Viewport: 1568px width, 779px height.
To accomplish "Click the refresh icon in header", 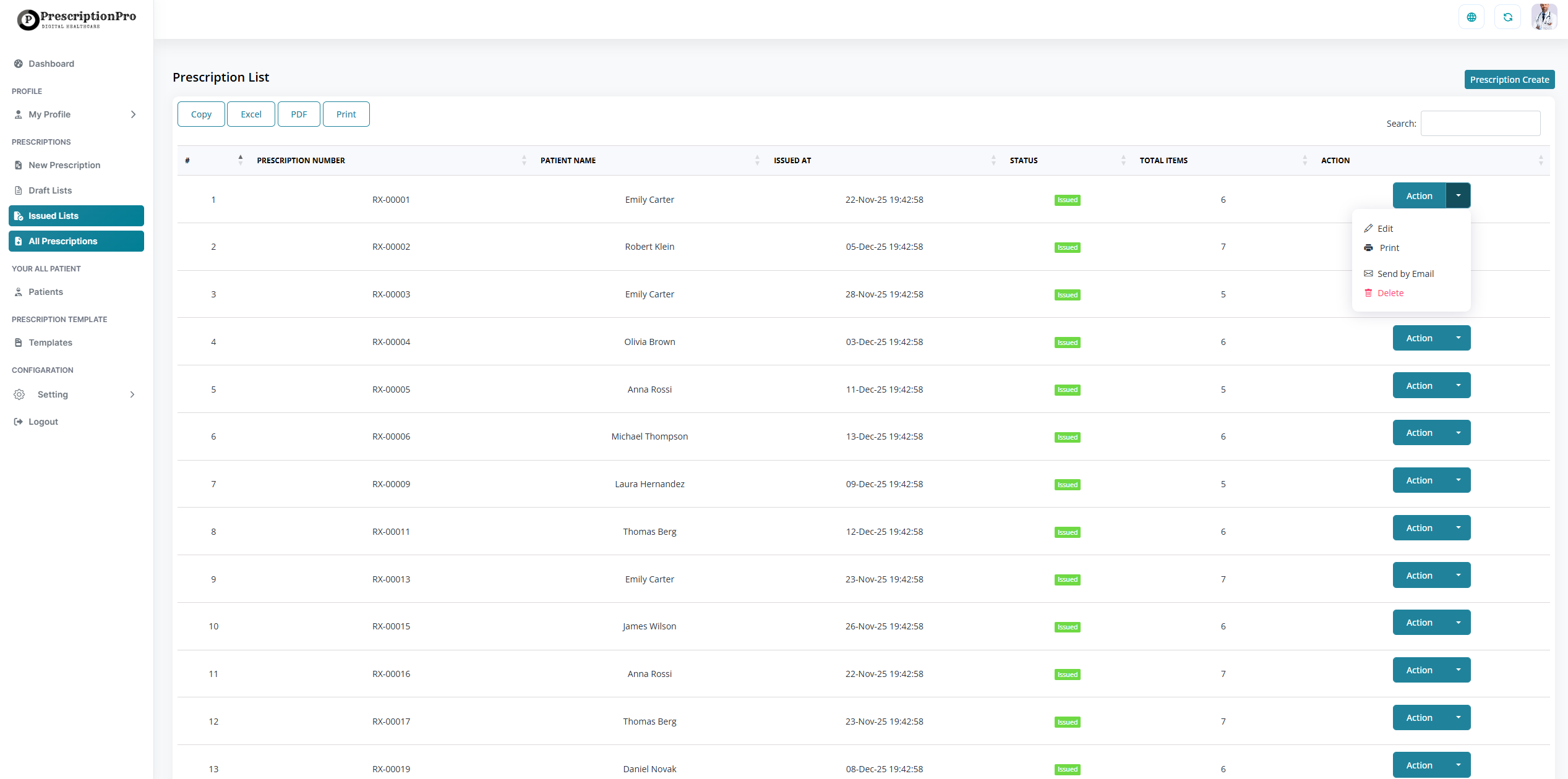I will pos(1507,17).
